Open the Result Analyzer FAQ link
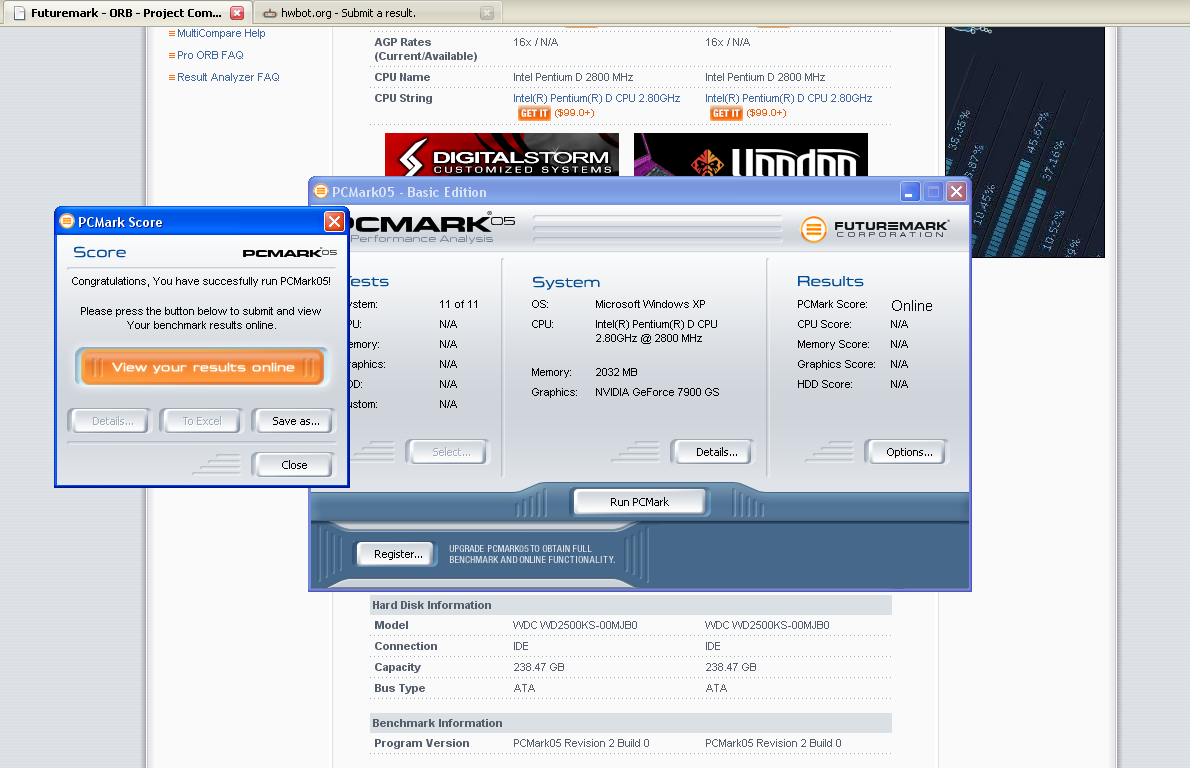Image resolution: width=1190 pixels, height=768 pixels. tap(228, 77)
